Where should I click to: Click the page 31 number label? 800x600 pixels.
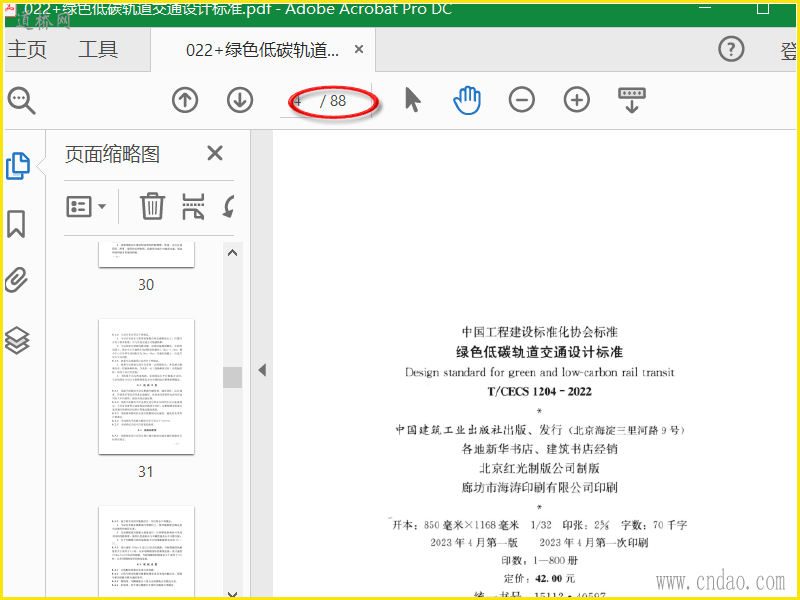[145, 471]
